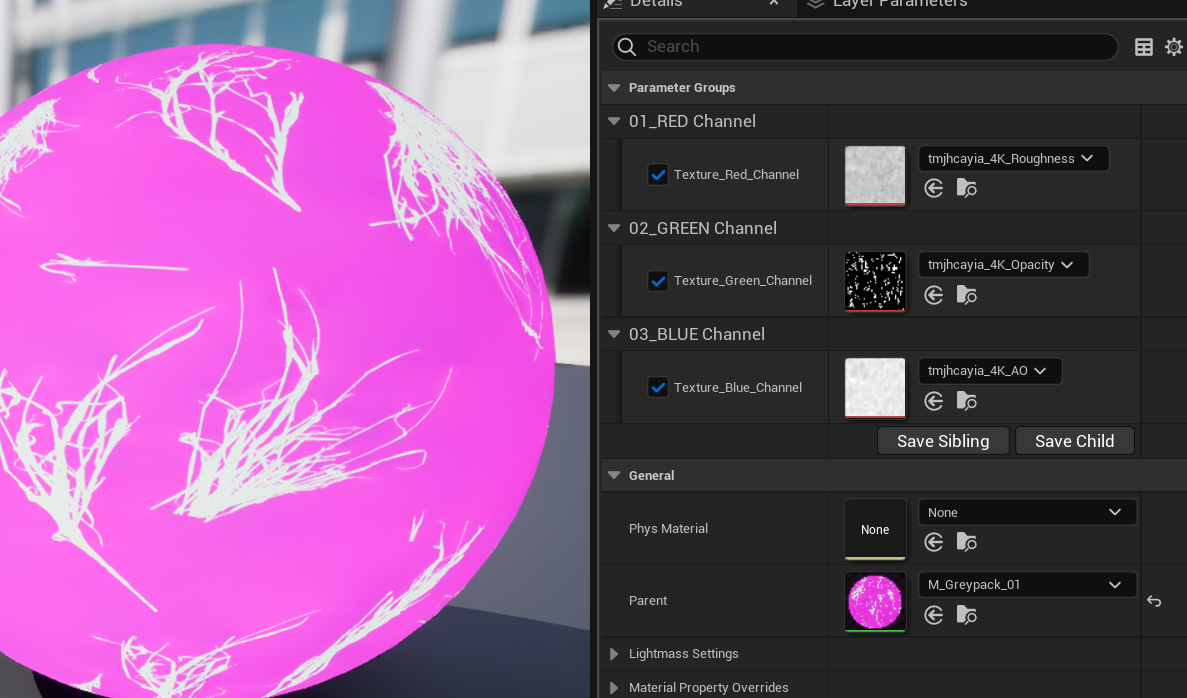Select the M_Greypack_01 parent thumbnail
This screenshot has width=1187, height=698.
(x=875, y=602)
